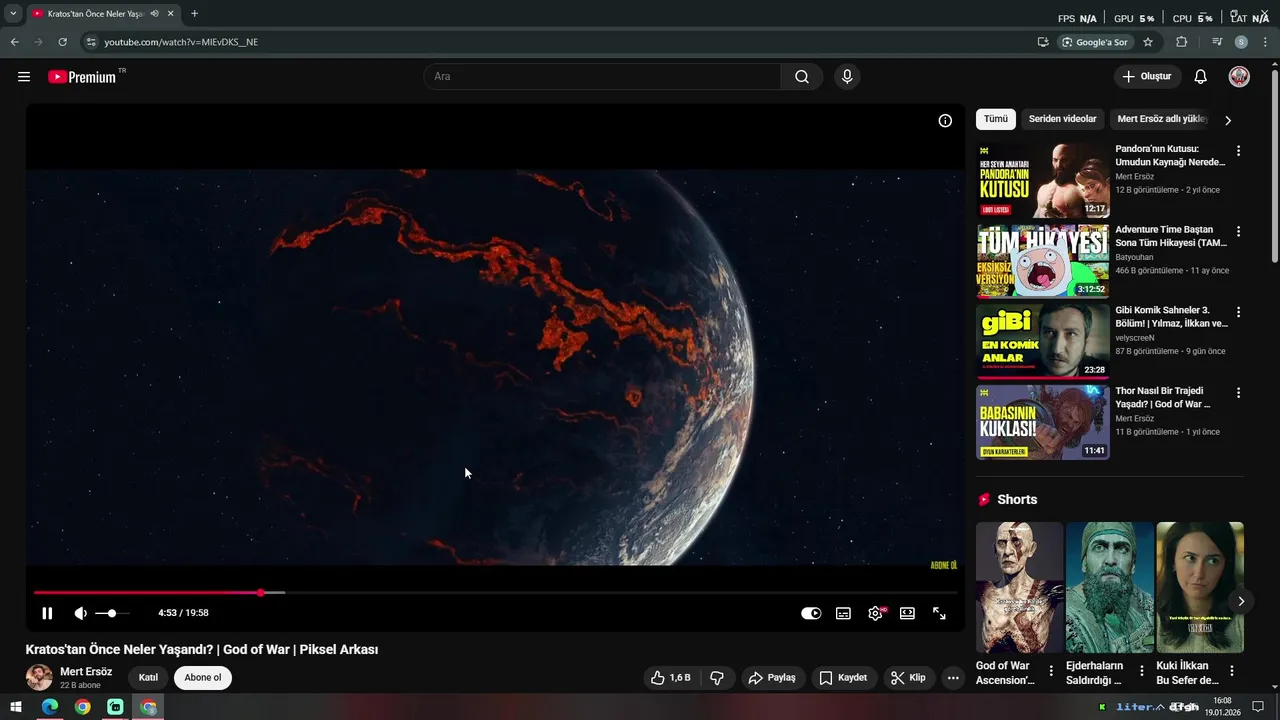The height and width of the screenshot is (720, 1280).
Task: Select the Mert Ersöz adlı yükleyen chip
Action: [1160, 119]
